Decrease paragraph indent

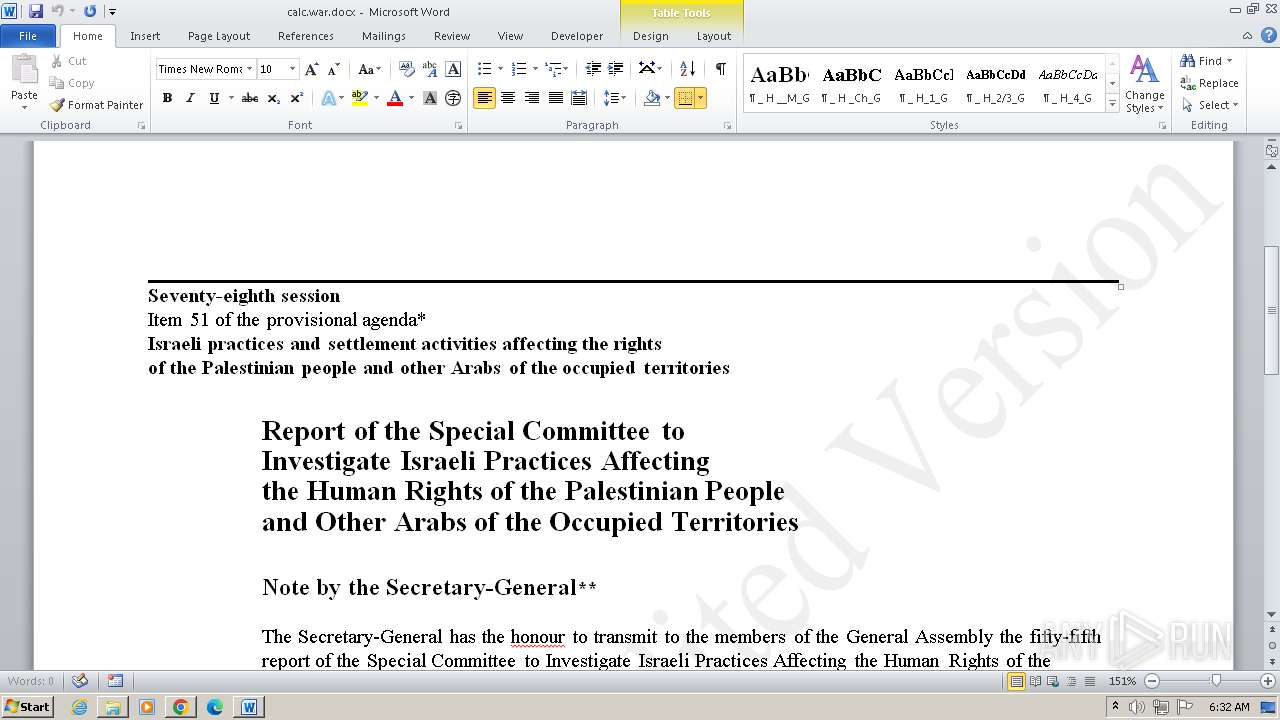593,69
